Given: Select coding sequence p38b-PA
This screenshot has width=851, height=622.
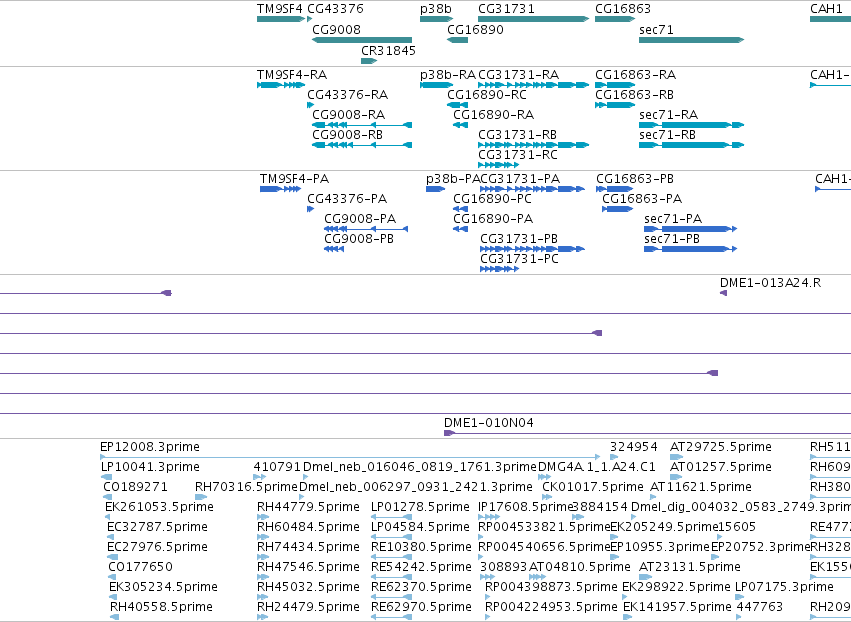Looking at the screenshot, I should (435, 189).
